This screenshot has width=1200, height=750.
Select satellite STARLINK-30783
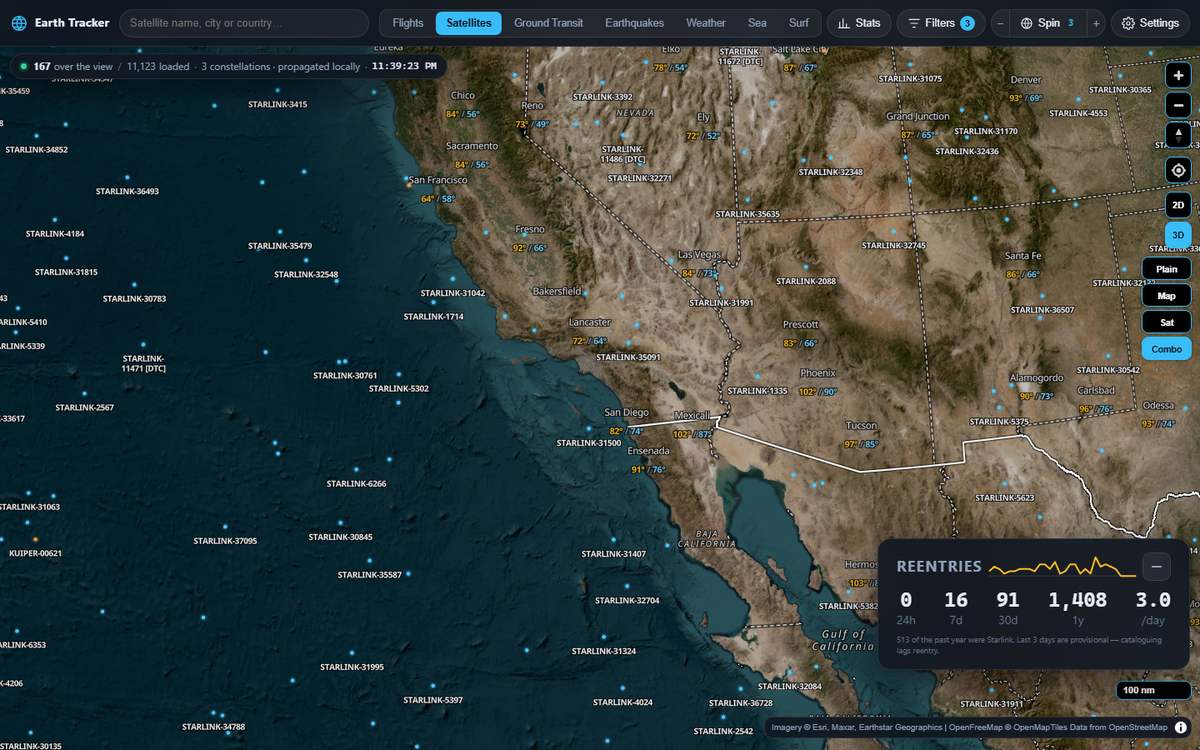point(134,299)
